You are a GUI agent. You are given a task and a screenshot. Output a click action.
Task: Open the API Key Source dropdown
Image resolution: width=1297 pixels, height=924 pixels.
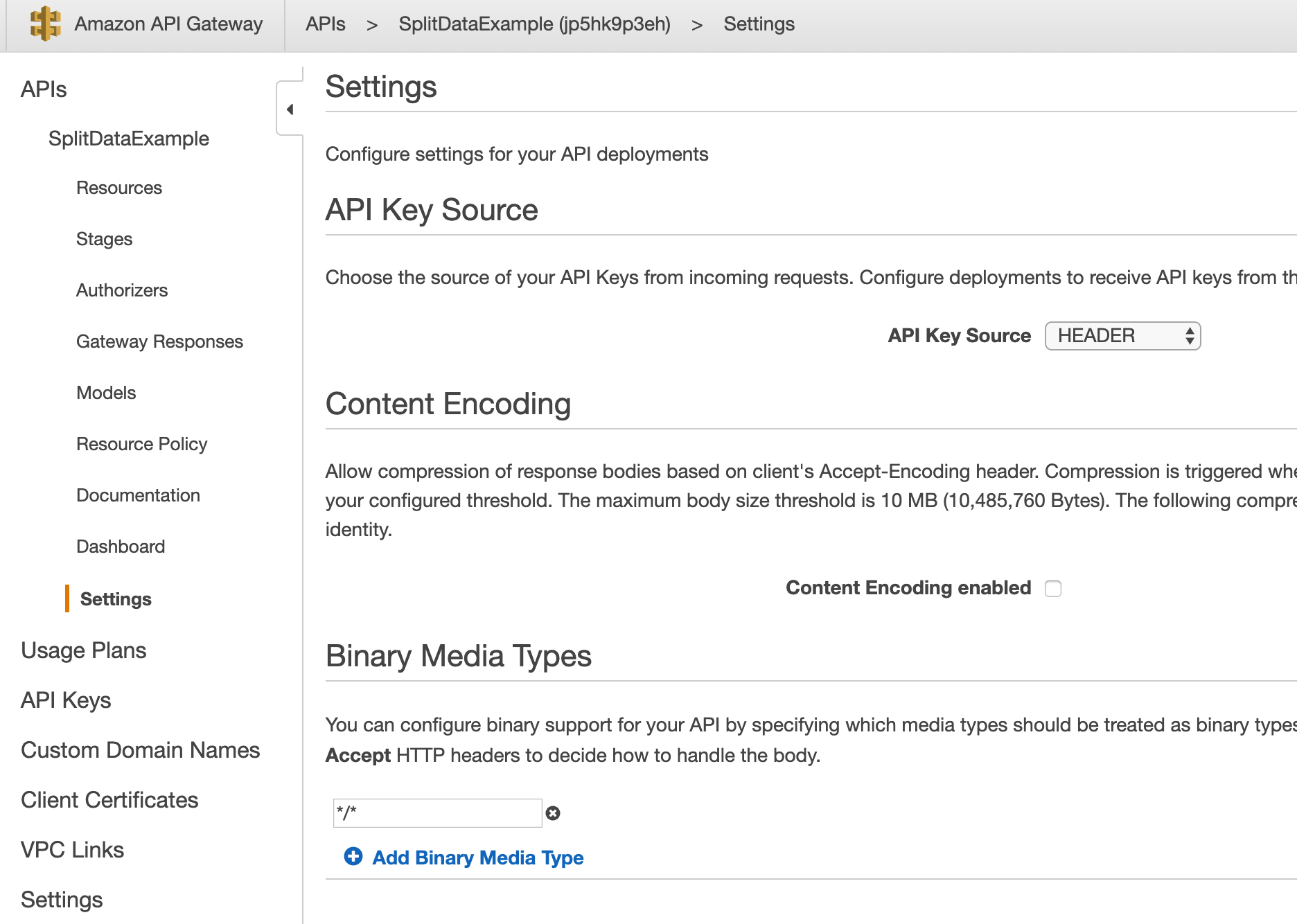click(x=1122, y=336)
